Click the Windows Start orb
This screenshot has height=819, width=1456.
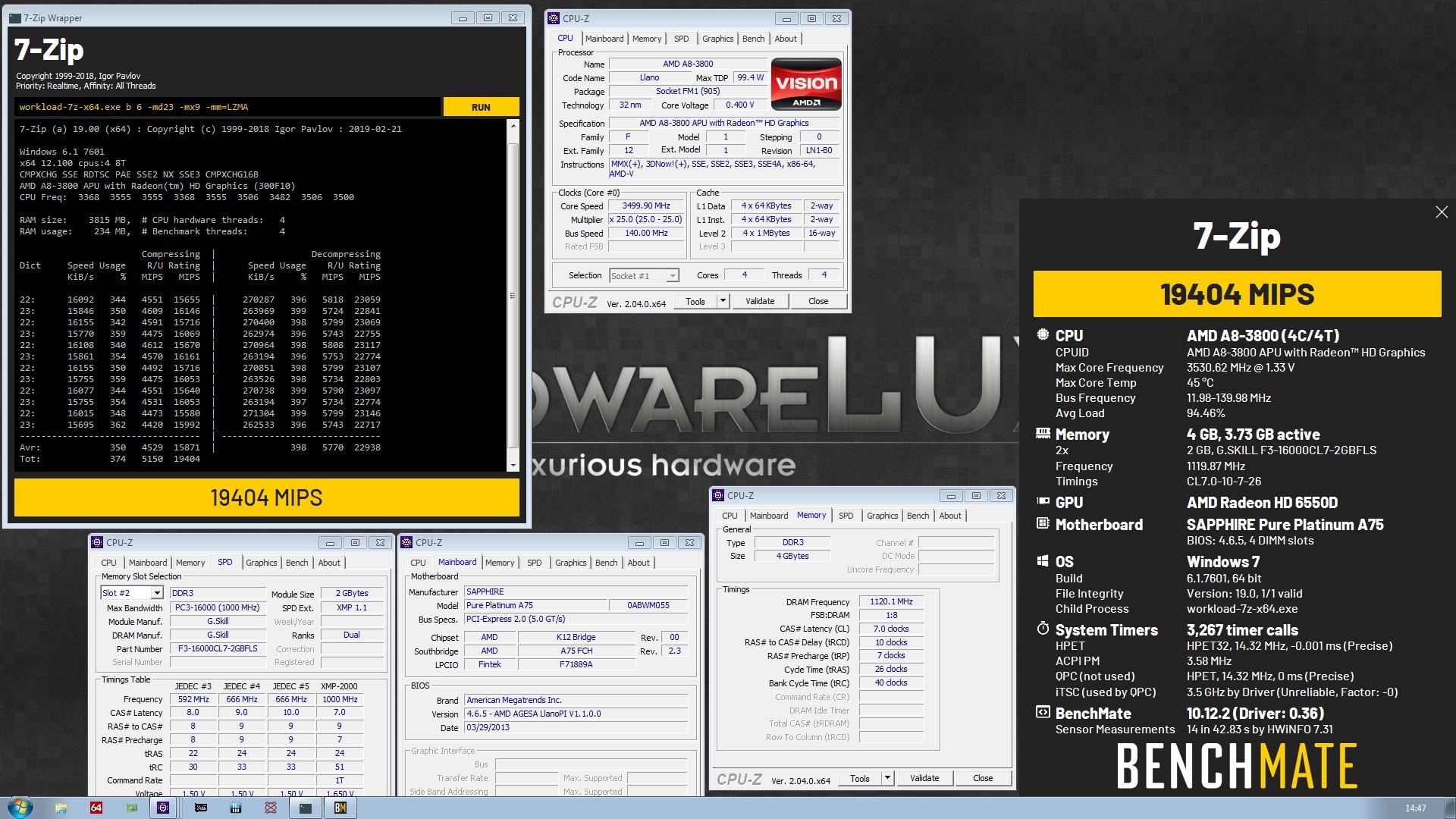pyautogui.click(x=20, y=807)
